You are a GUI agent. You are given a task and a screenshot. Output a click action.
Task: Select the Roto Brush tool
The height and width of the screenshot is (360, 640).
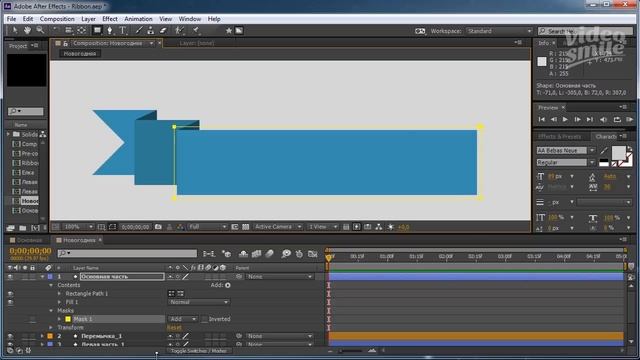pyautogui.click(x=179, y=31)
